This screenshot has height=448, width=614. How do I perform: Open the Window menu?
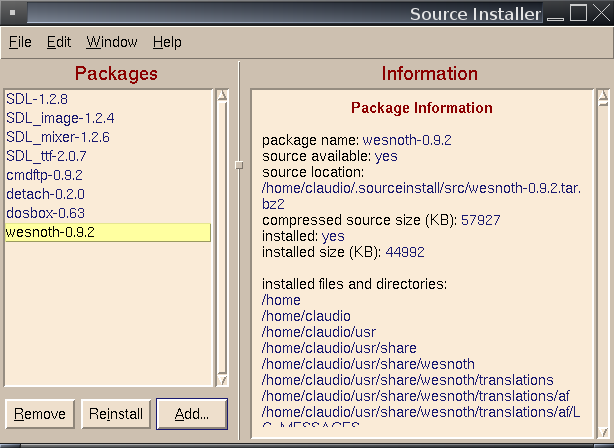[112, 42]
